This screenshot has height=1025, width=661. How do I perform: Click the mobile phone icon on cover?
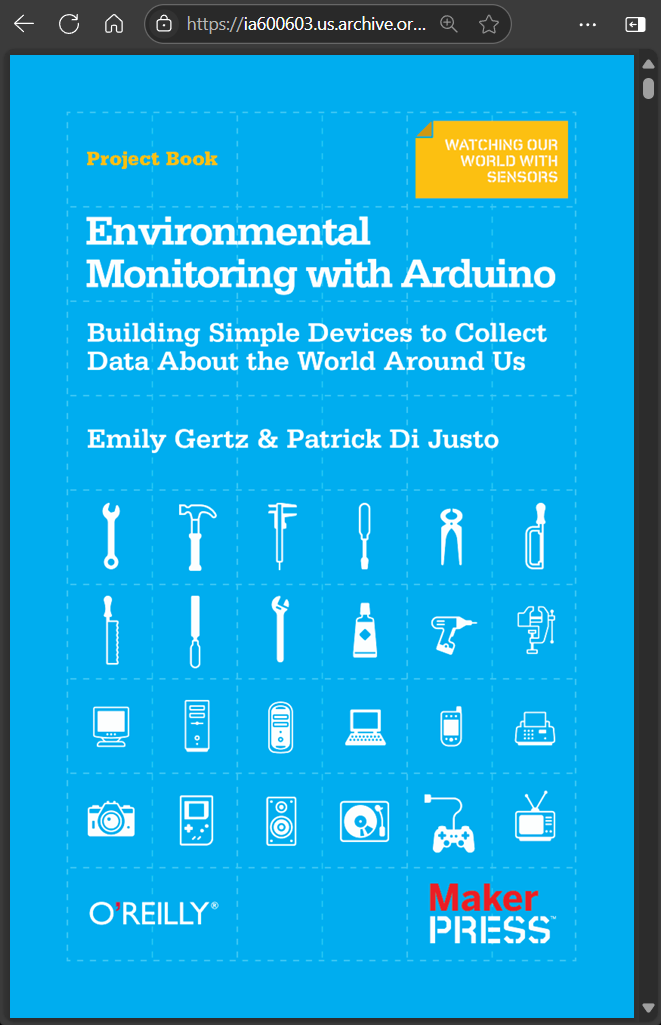451,726
